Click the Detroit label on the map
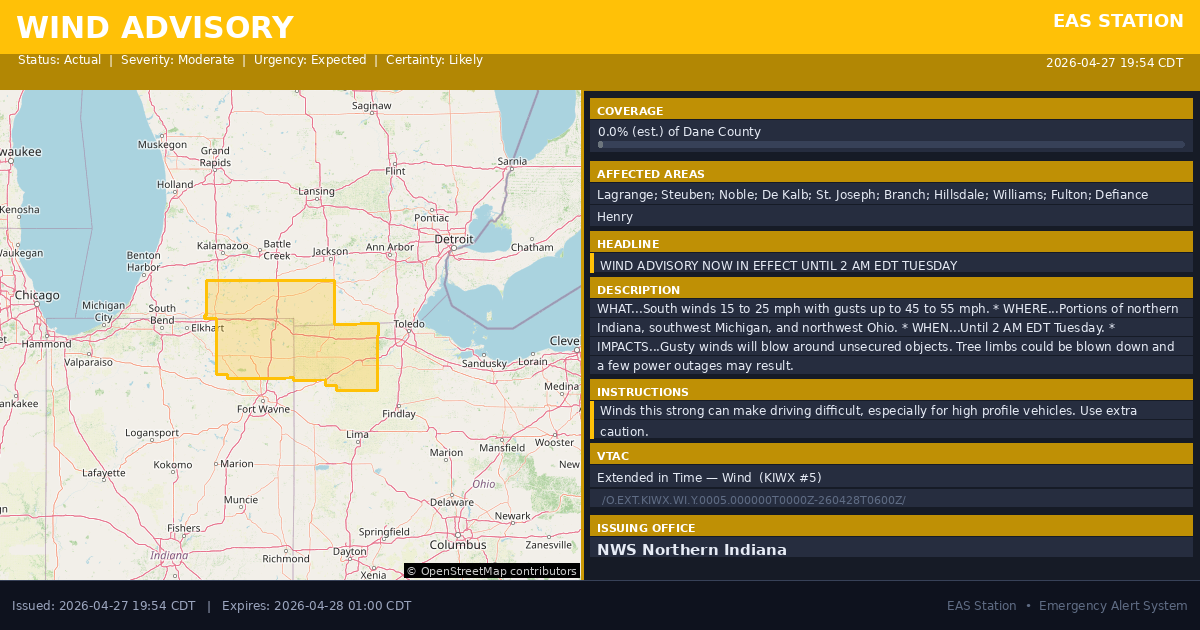This screenshot has height=630, width=1200. tap(453, 240)
